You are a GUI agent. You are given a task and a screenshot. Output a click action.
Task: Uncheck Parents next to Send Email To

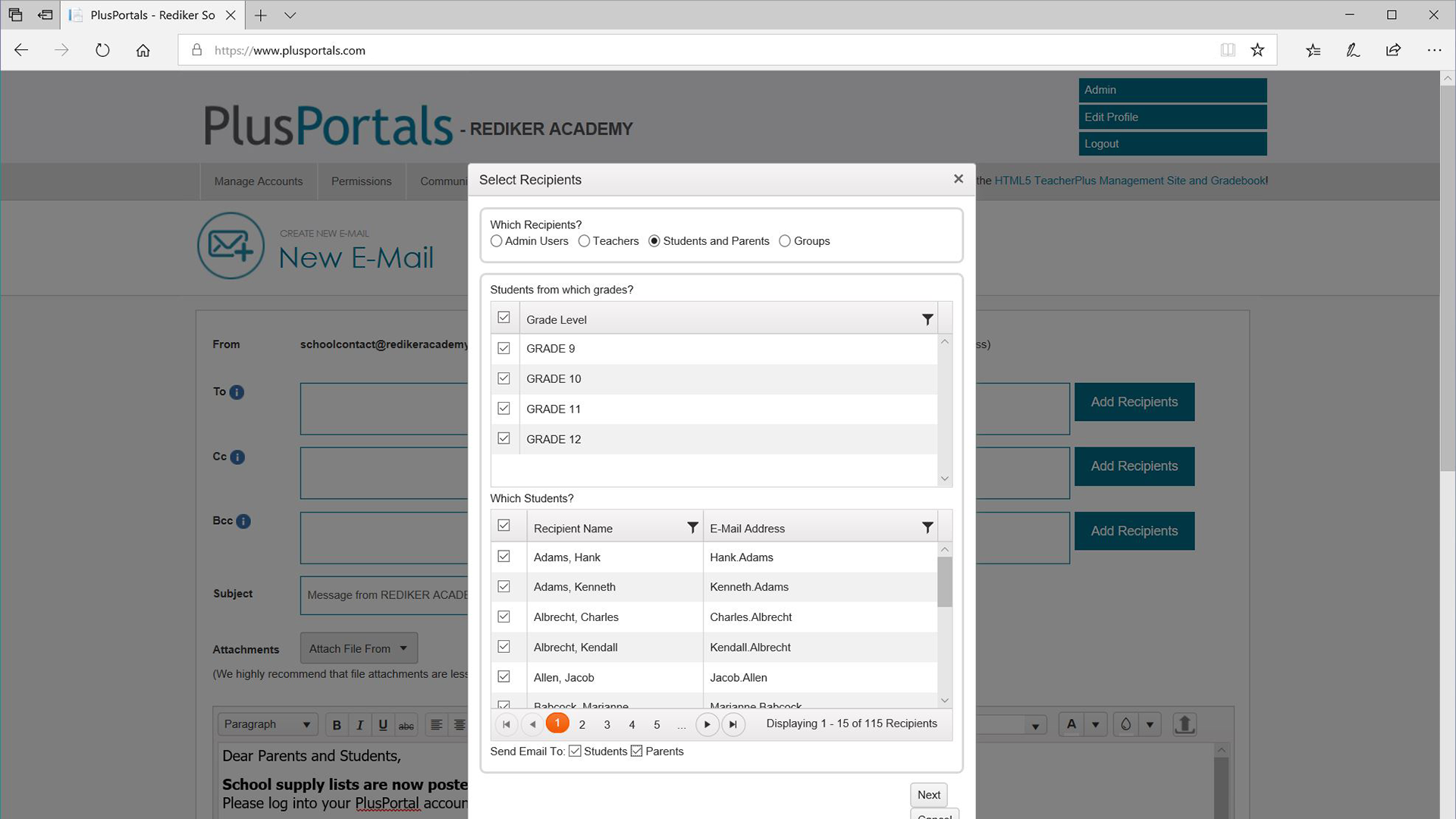click(635, 751)
